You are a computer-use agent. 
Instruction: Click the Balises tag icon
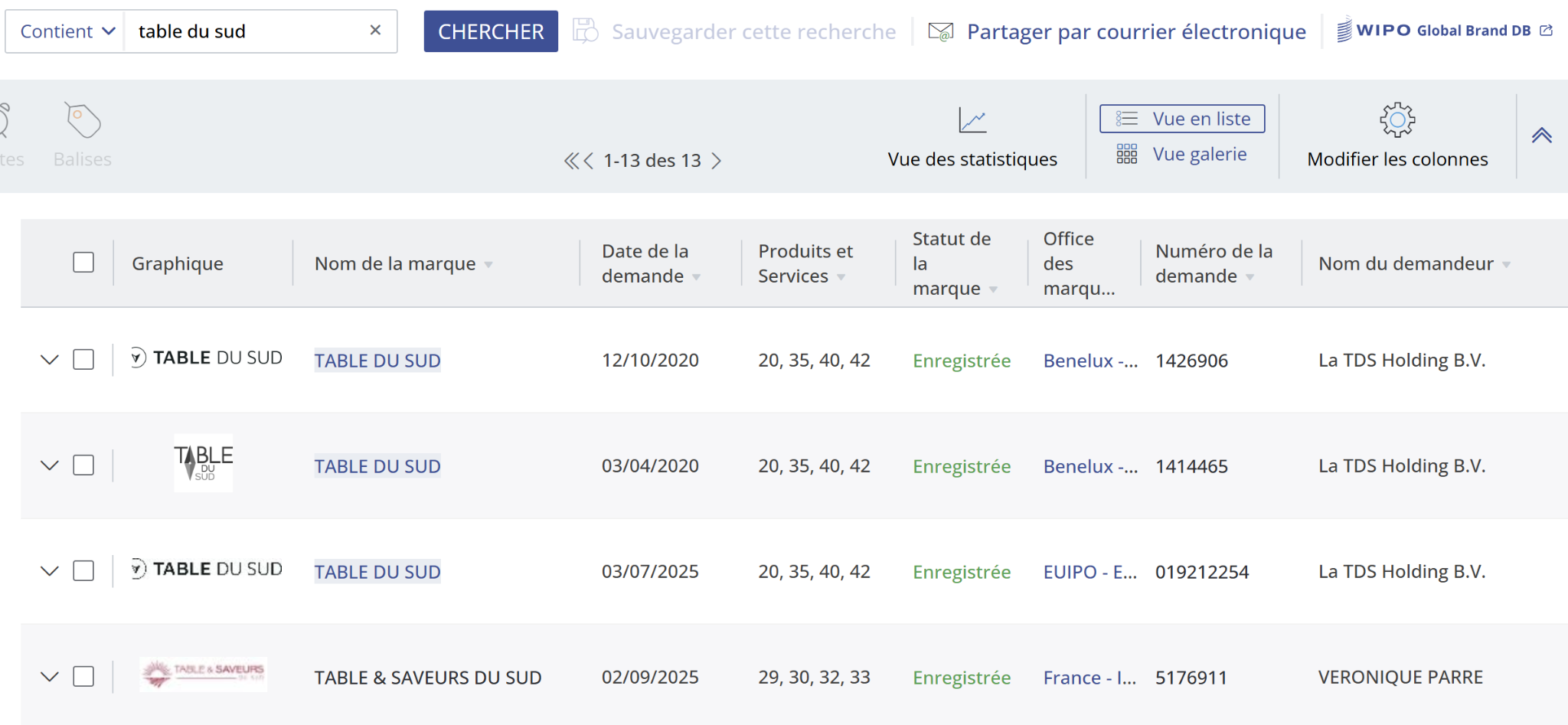(83, 120)
